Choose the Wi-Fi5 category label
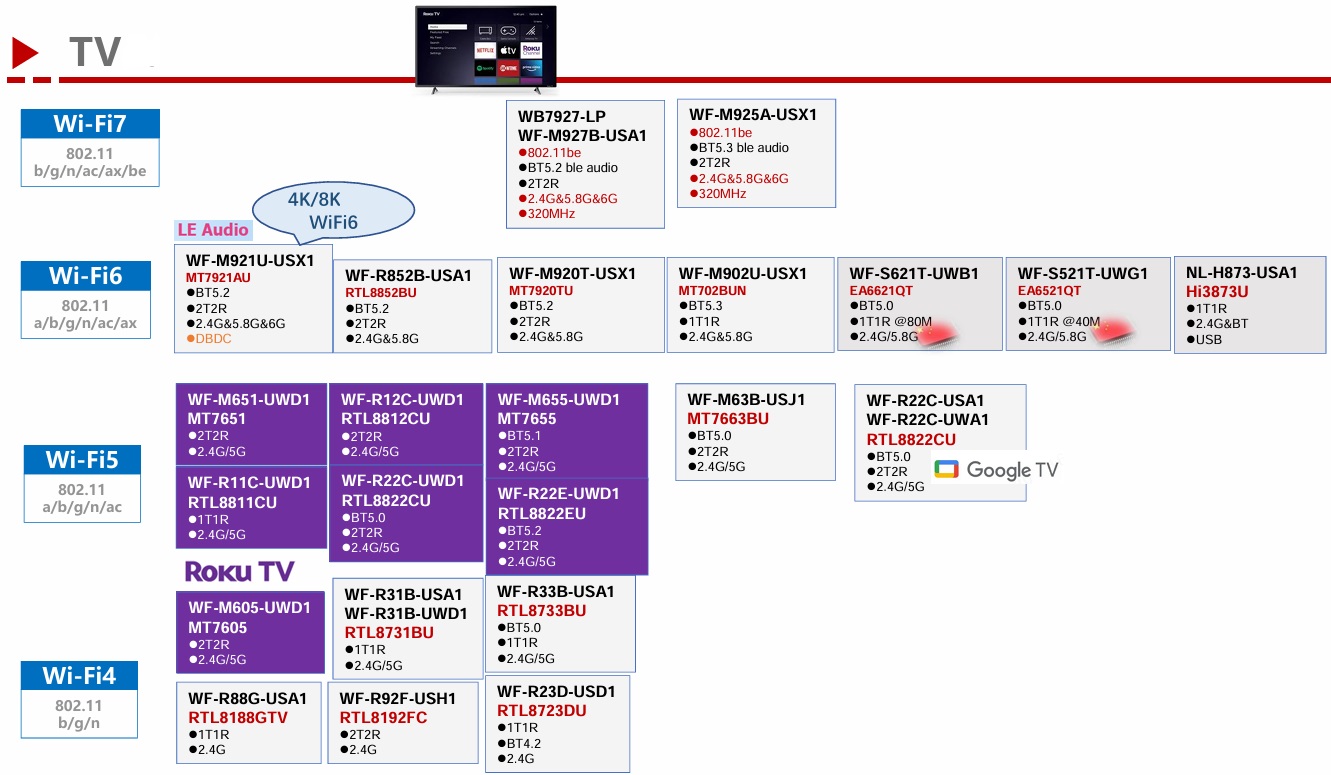The height and width of the screenshot is (775, 1331). point(82,459)
